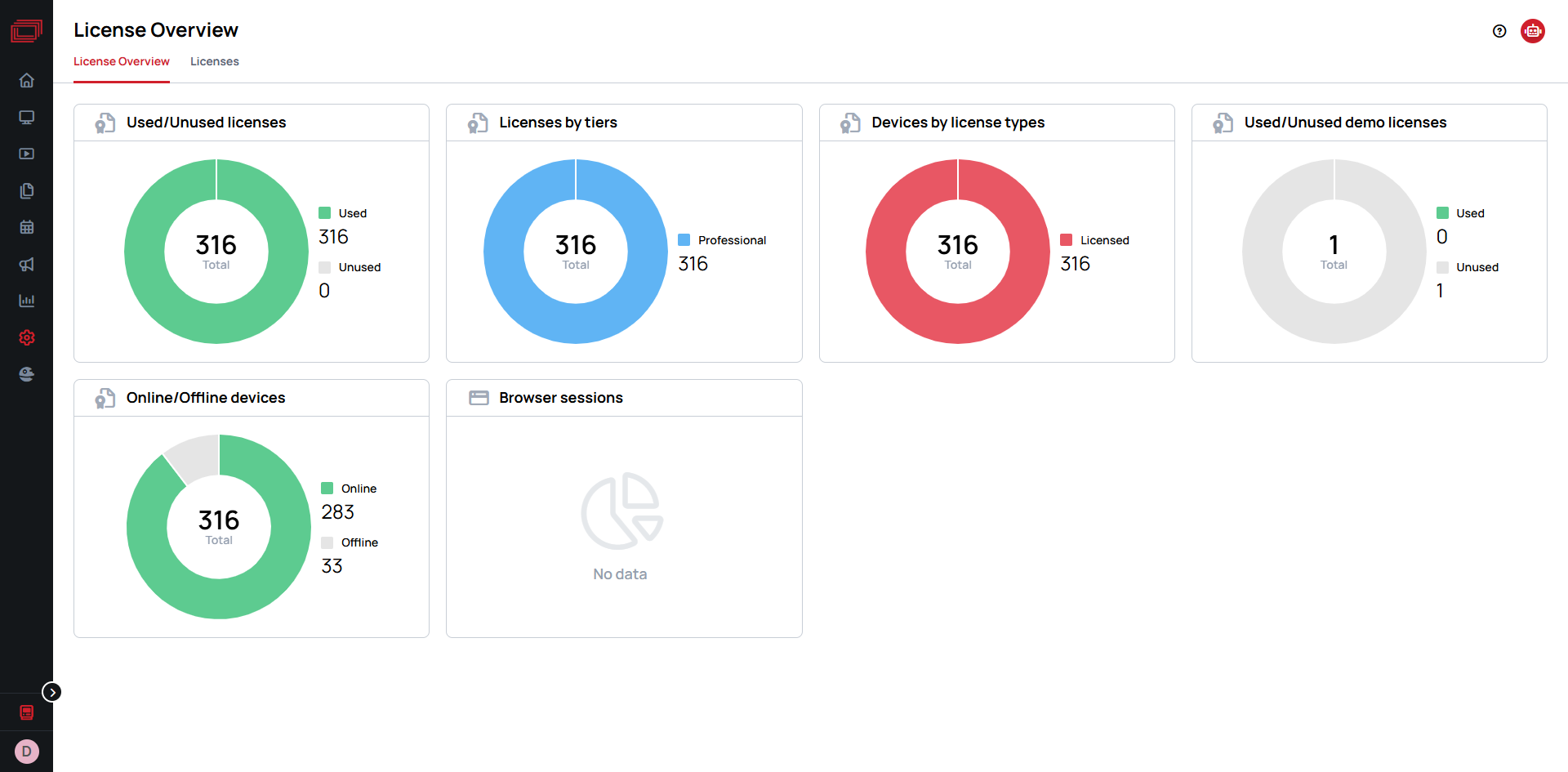Click the app logo in top-left
The height and width of the screenshot is (772, 1568).
(x=26, y=31)
